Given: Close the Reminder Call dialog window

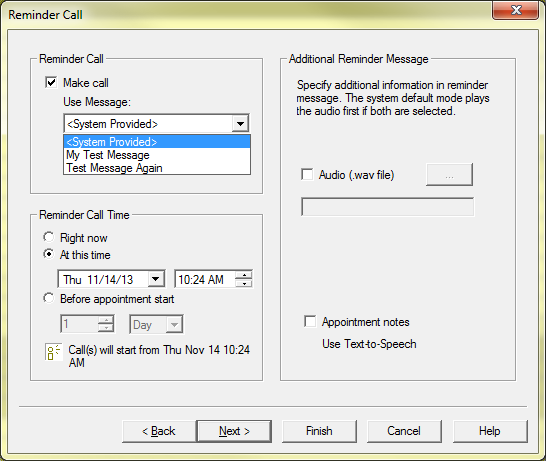Looking at the screenshot, I should pyautogui.click(x=515, y=10).
